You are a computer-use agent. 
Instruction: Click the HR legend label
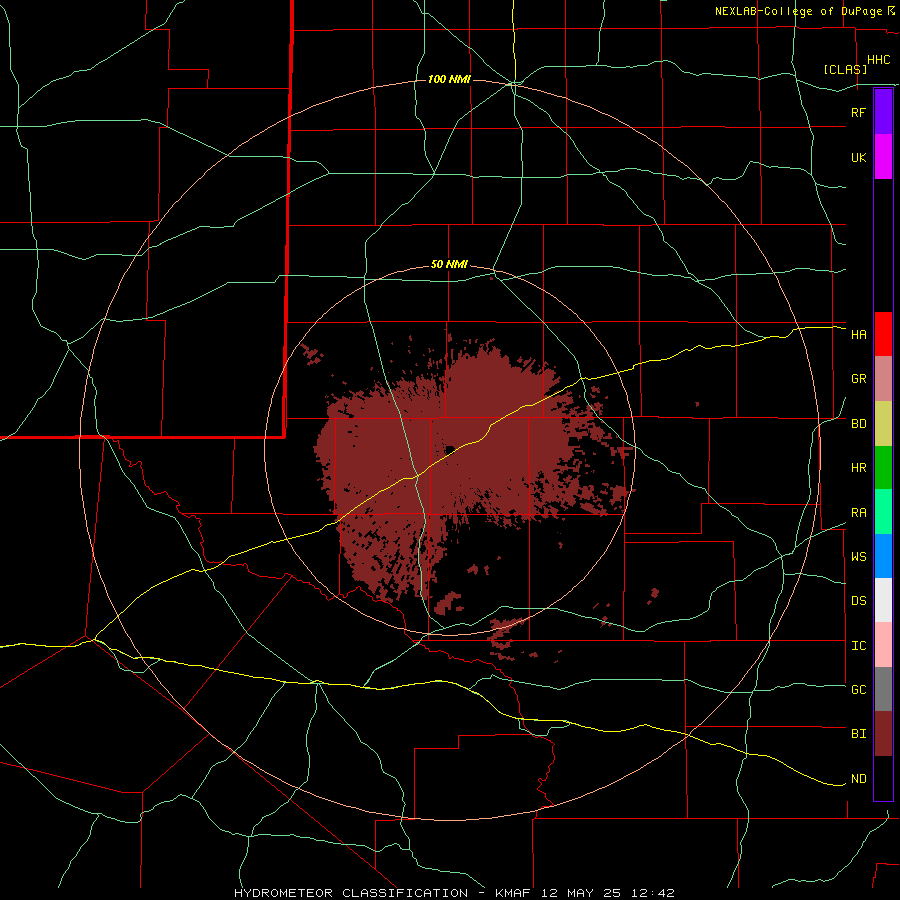pyautogui.click(x=858, y=468)
